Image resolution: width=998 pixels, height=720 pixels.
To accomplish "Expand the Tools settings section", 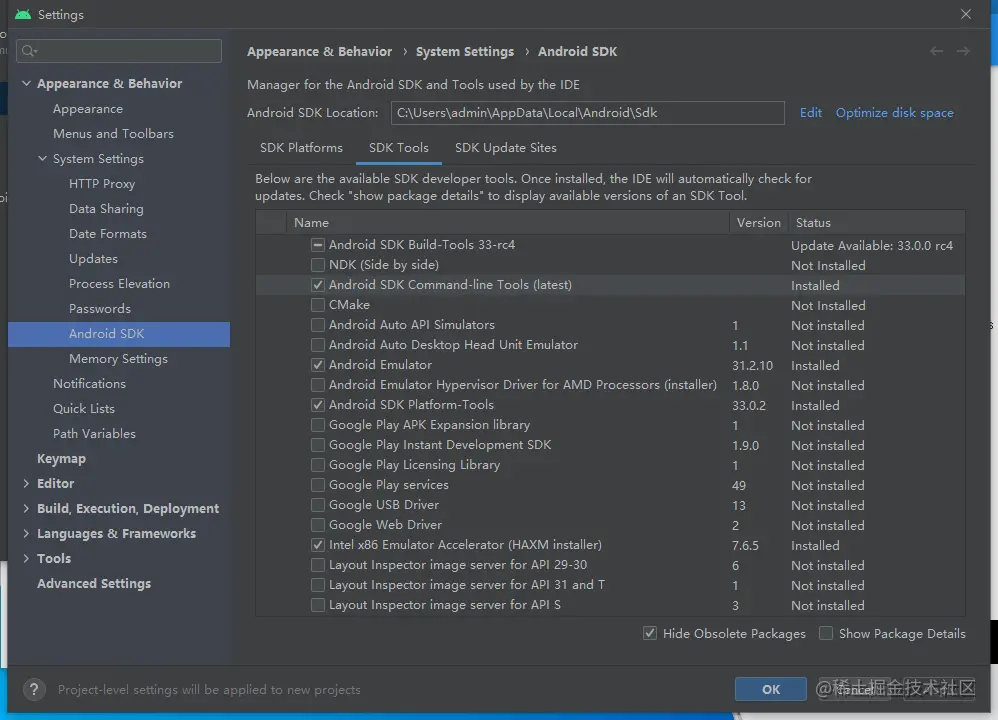I will pyautogui.click(x=26, y=558).
